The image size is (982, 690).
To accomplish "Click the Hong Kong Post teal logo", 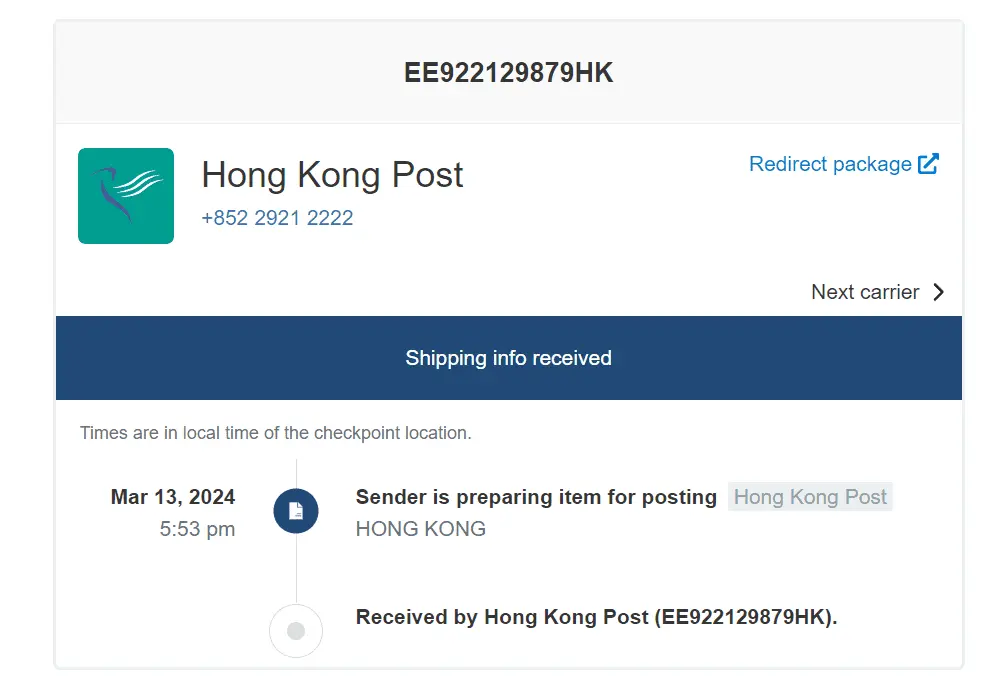I will (x=126, y=196).
